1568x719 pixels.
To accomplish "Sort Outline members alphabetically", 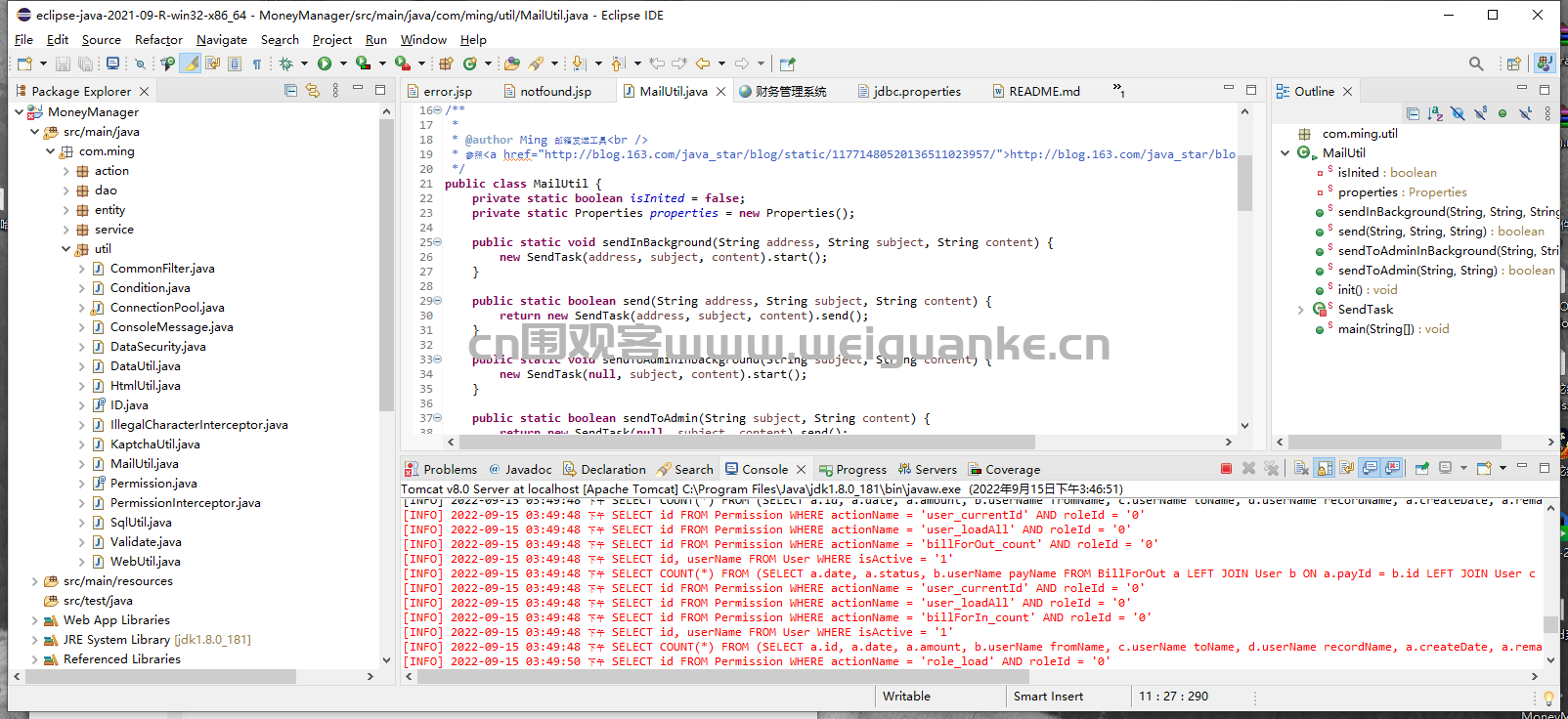I will (1435, 114).
